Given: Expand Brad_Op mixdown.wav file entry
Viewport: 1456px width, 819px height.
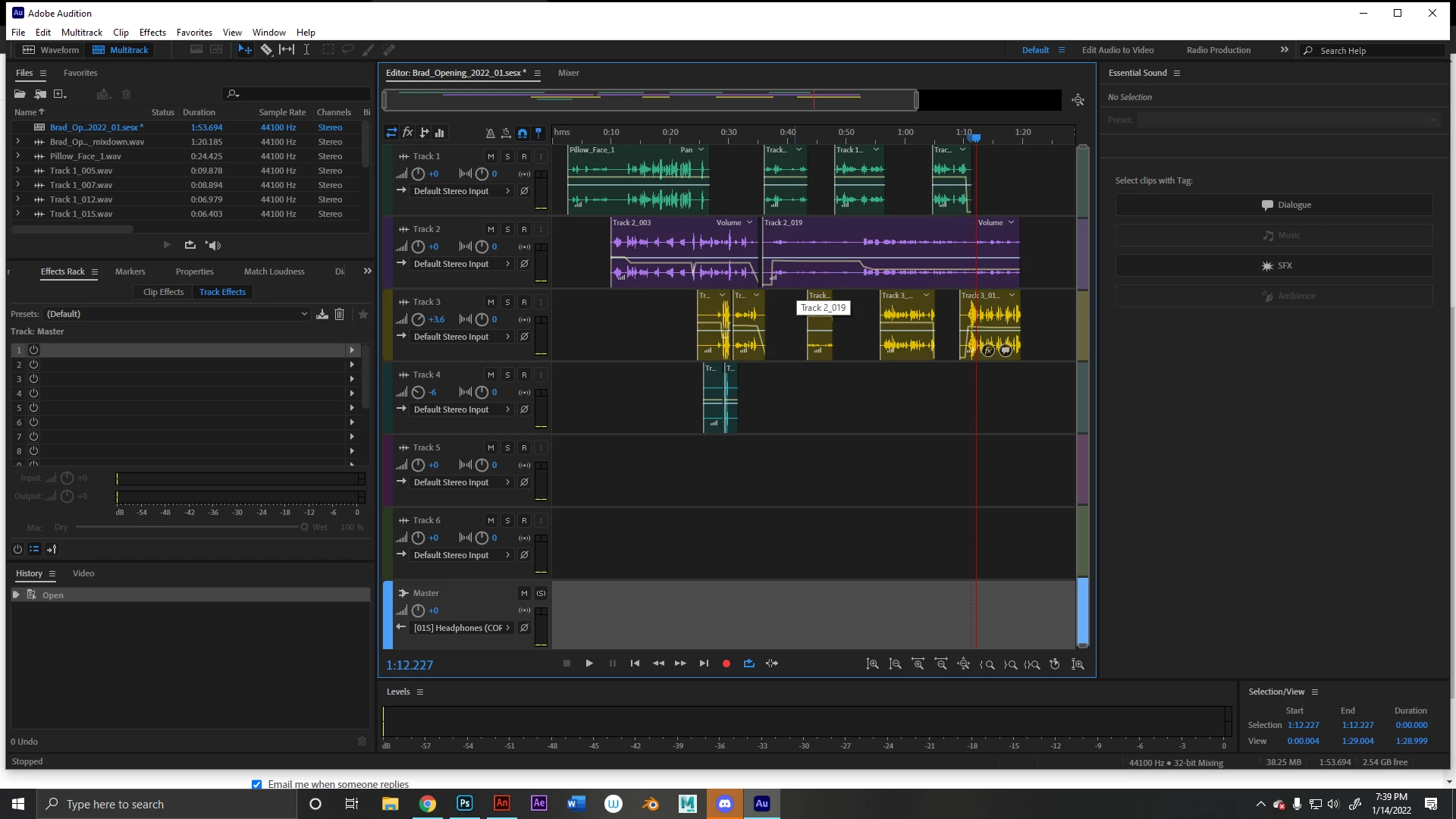Looking at the screenshot, I should pos(17,142).
